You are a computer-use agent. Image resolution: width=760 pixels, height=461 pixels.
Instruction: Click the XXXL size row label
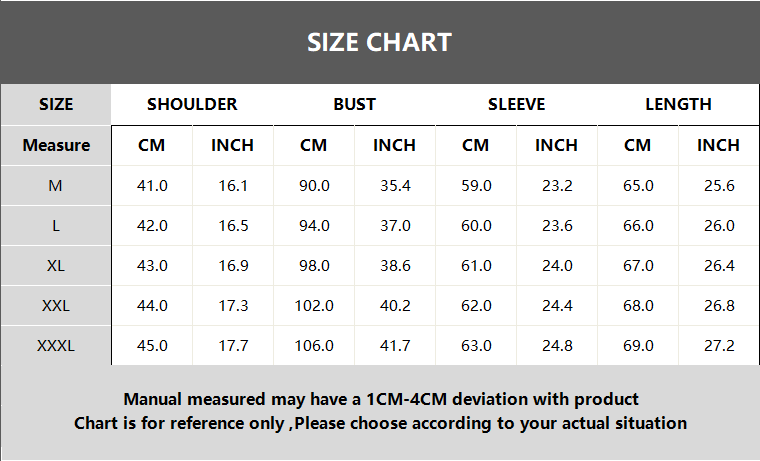coord(56,346)
